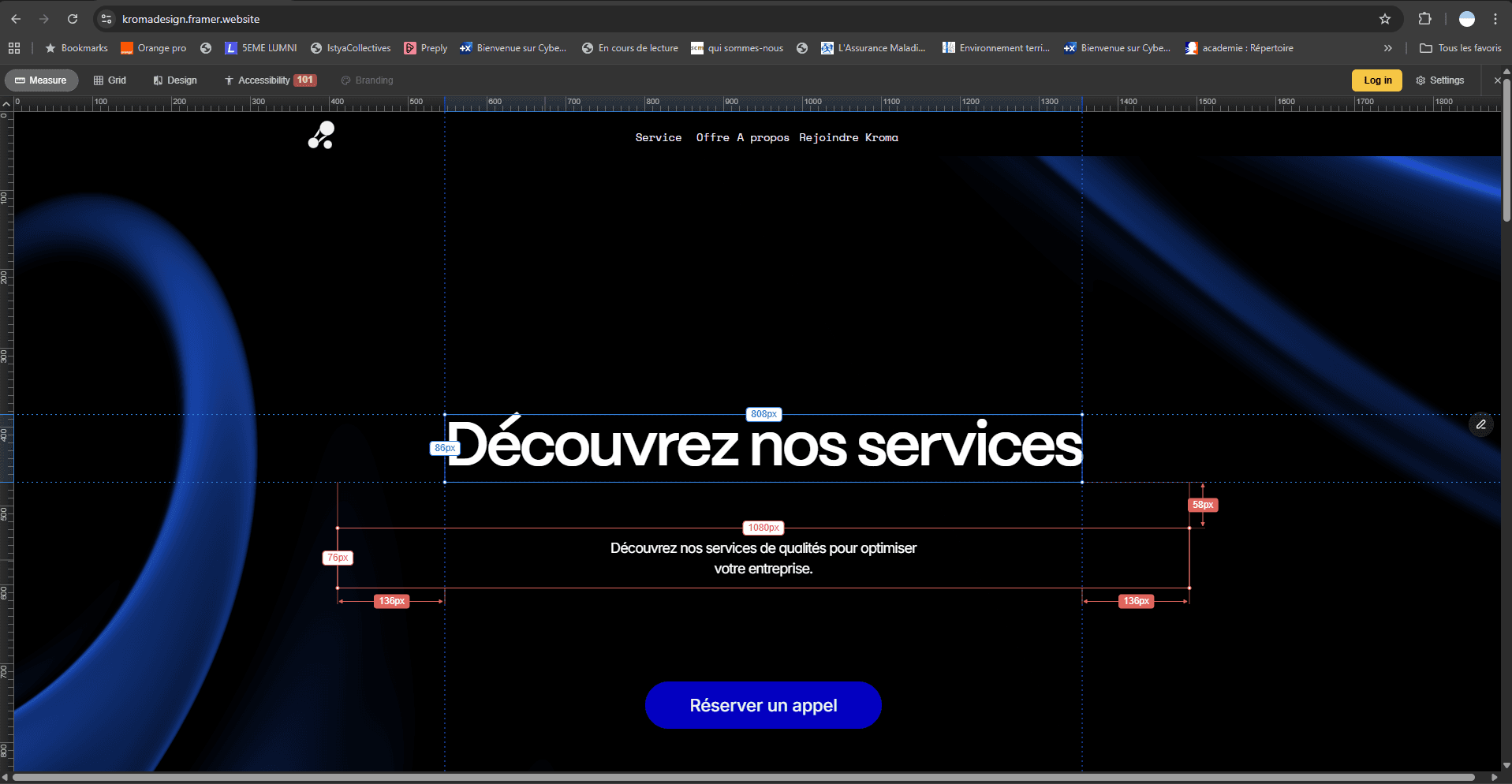
Task: Open the Settings gear of the inspector
Action: 1439,80
